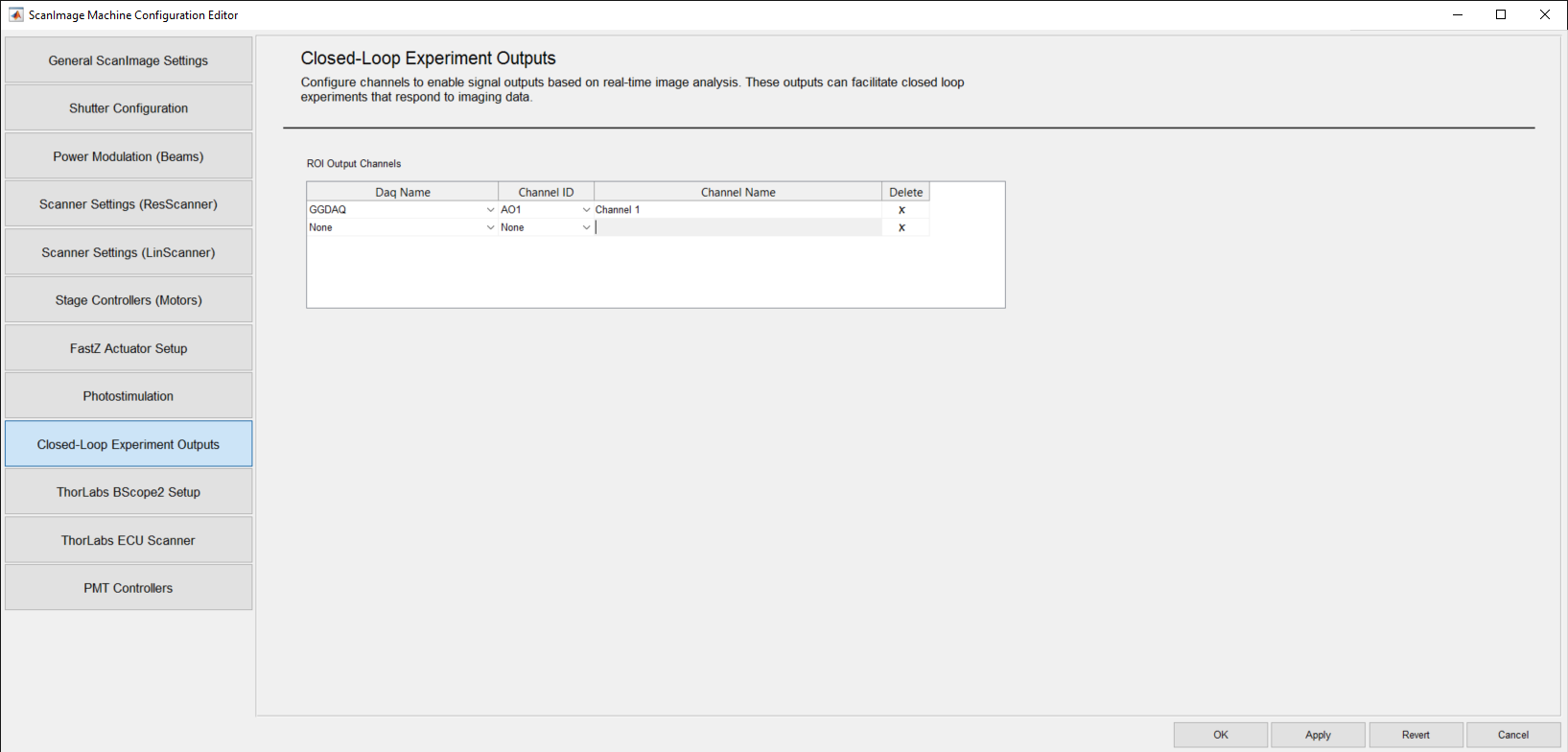
Task: Click the Channel ID column header
Action: 546,192
